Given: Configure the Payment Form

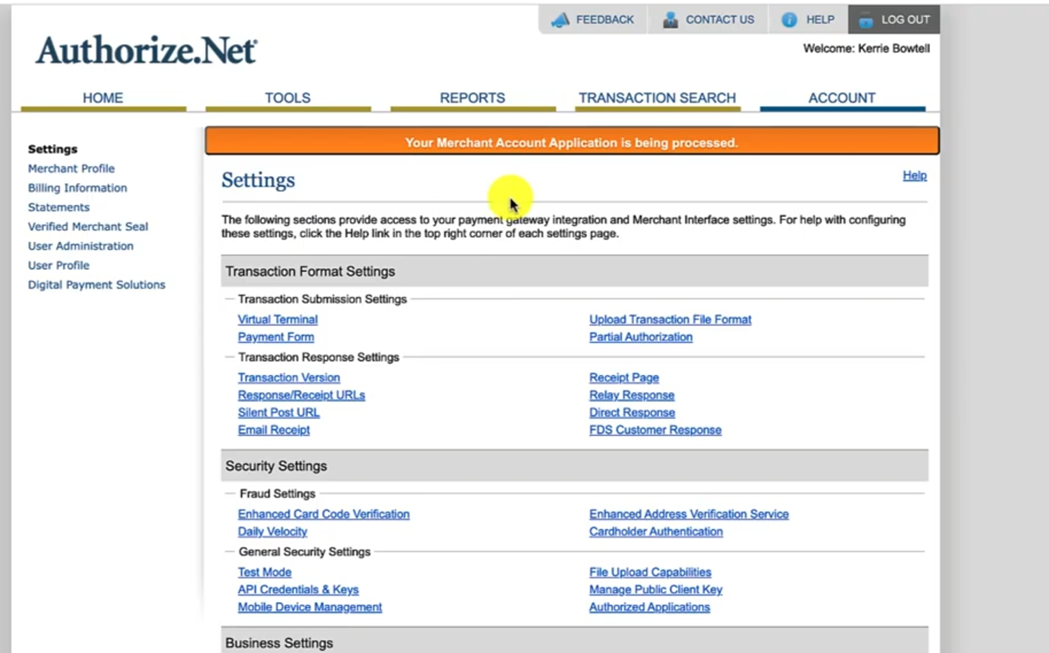Looking at the screenshot, I should pos(275,337).
